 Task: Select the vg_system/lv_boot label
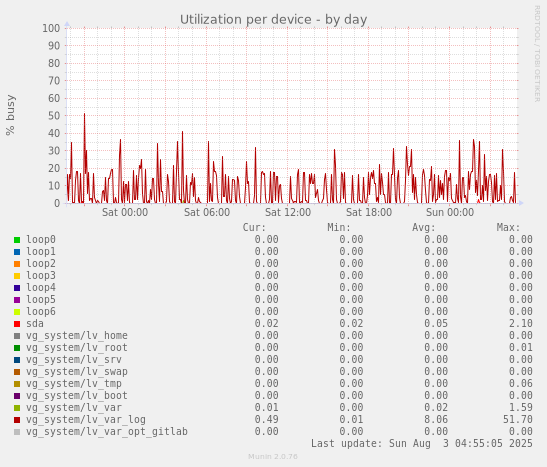(x=77, y=396)
